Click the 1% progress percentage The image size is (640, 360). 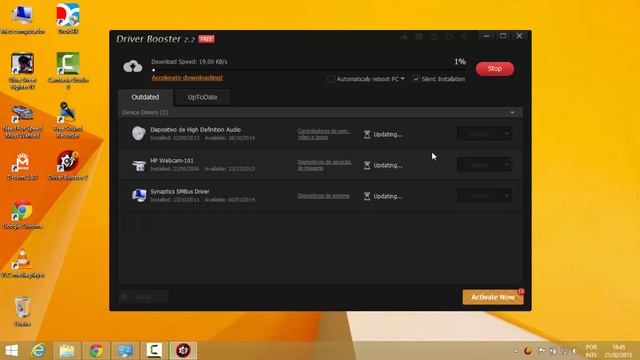click(460, 62)
